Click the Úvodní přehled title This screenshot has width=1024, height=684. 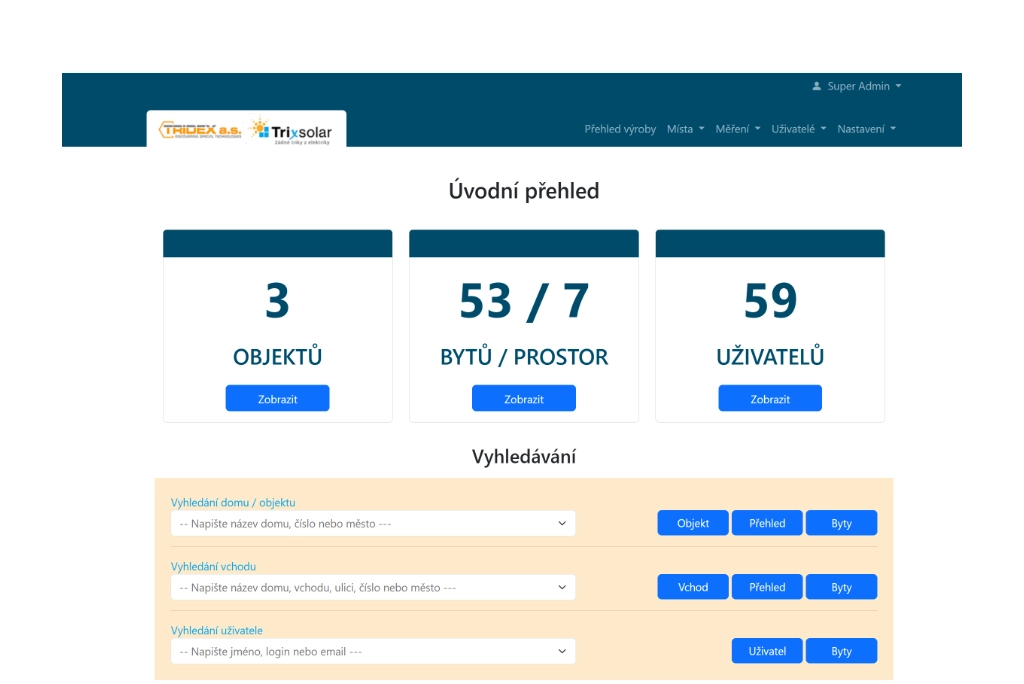524,191
